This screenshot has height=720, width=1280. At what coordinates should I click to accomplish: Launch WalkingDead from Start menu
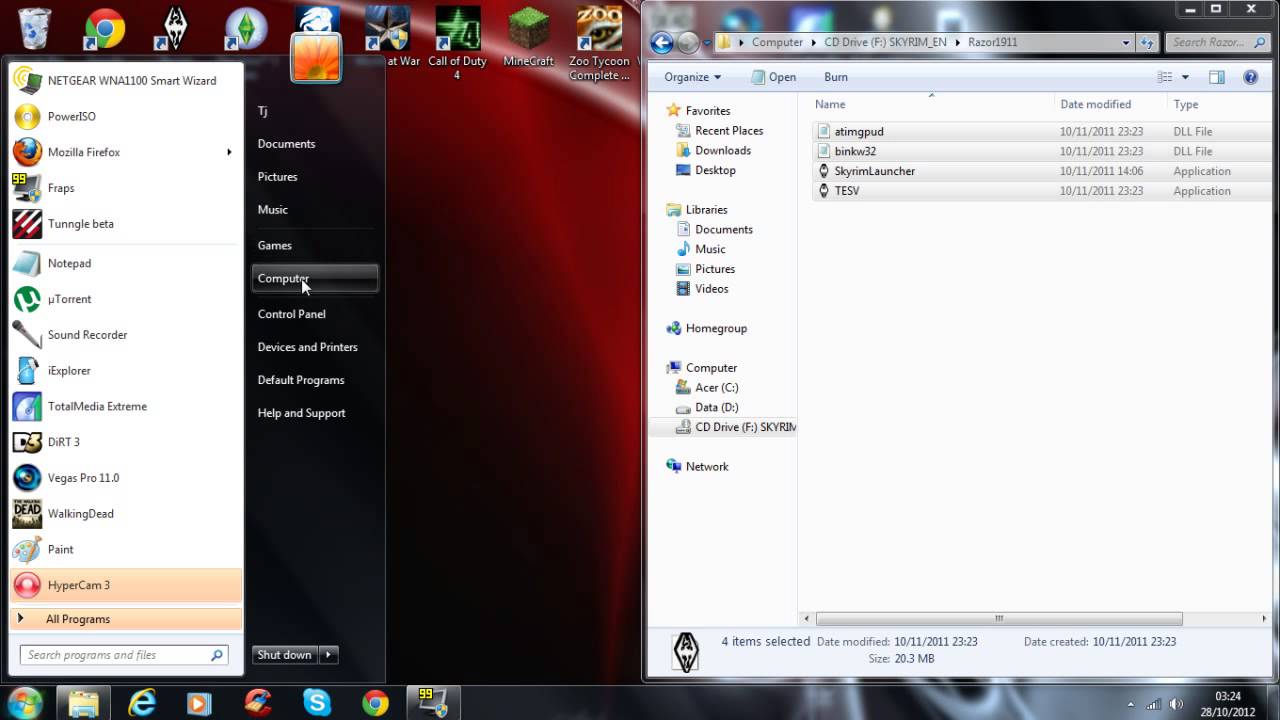point(126,514)
